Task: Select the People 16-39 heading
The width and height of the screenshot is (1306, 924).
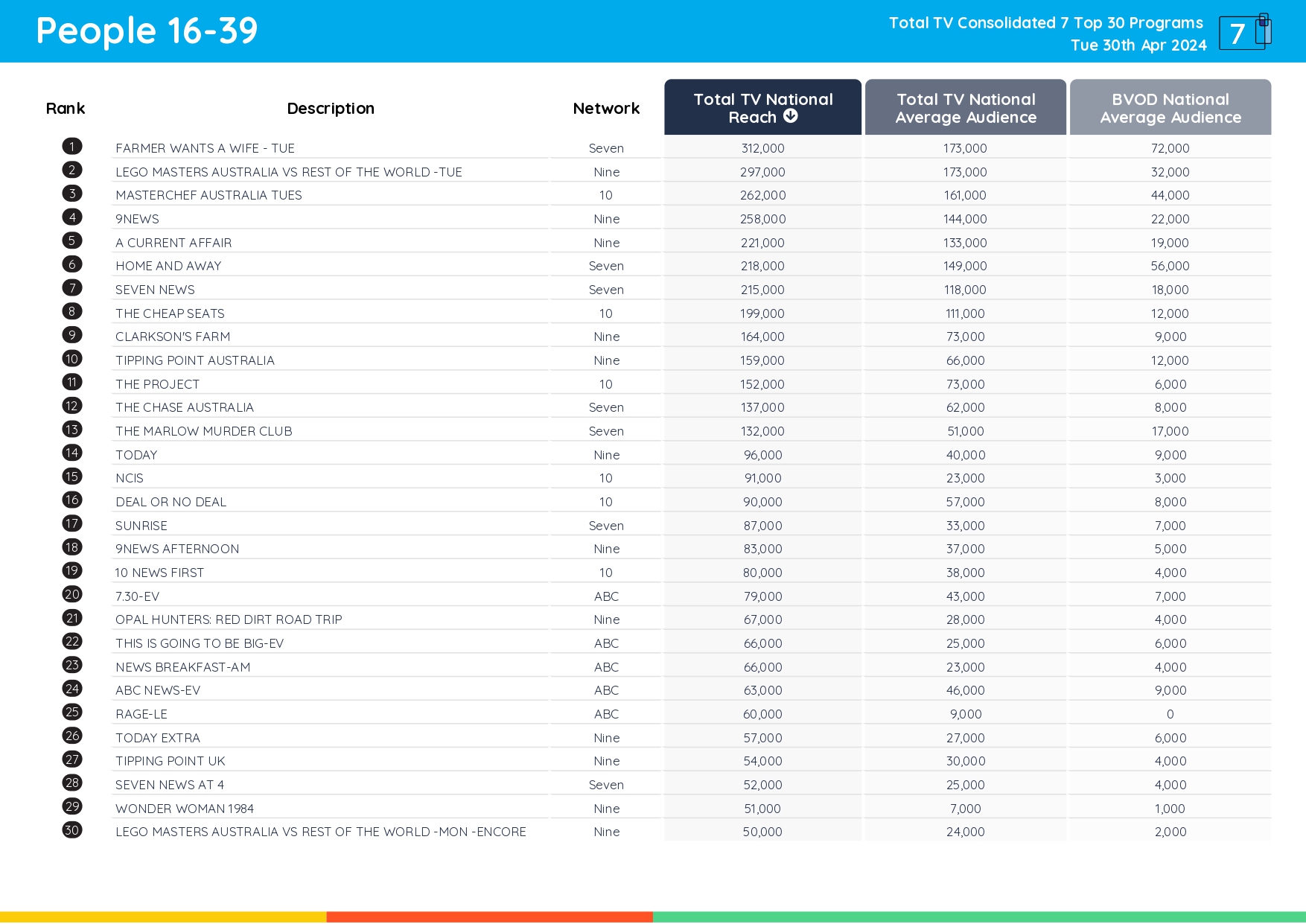Action: (146, 31)
